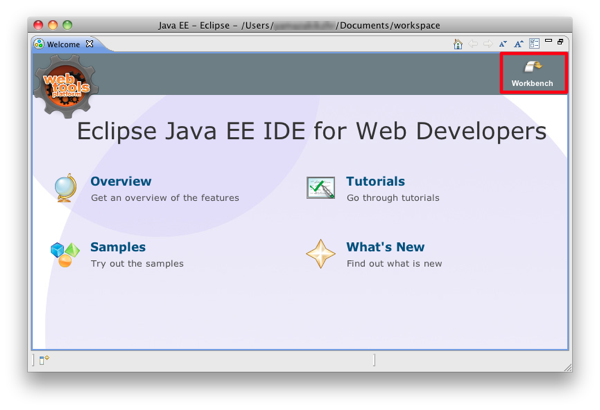Screen dimensions: 600x410
Task: Click the Workbench label
Action: [x=532, y=83]
